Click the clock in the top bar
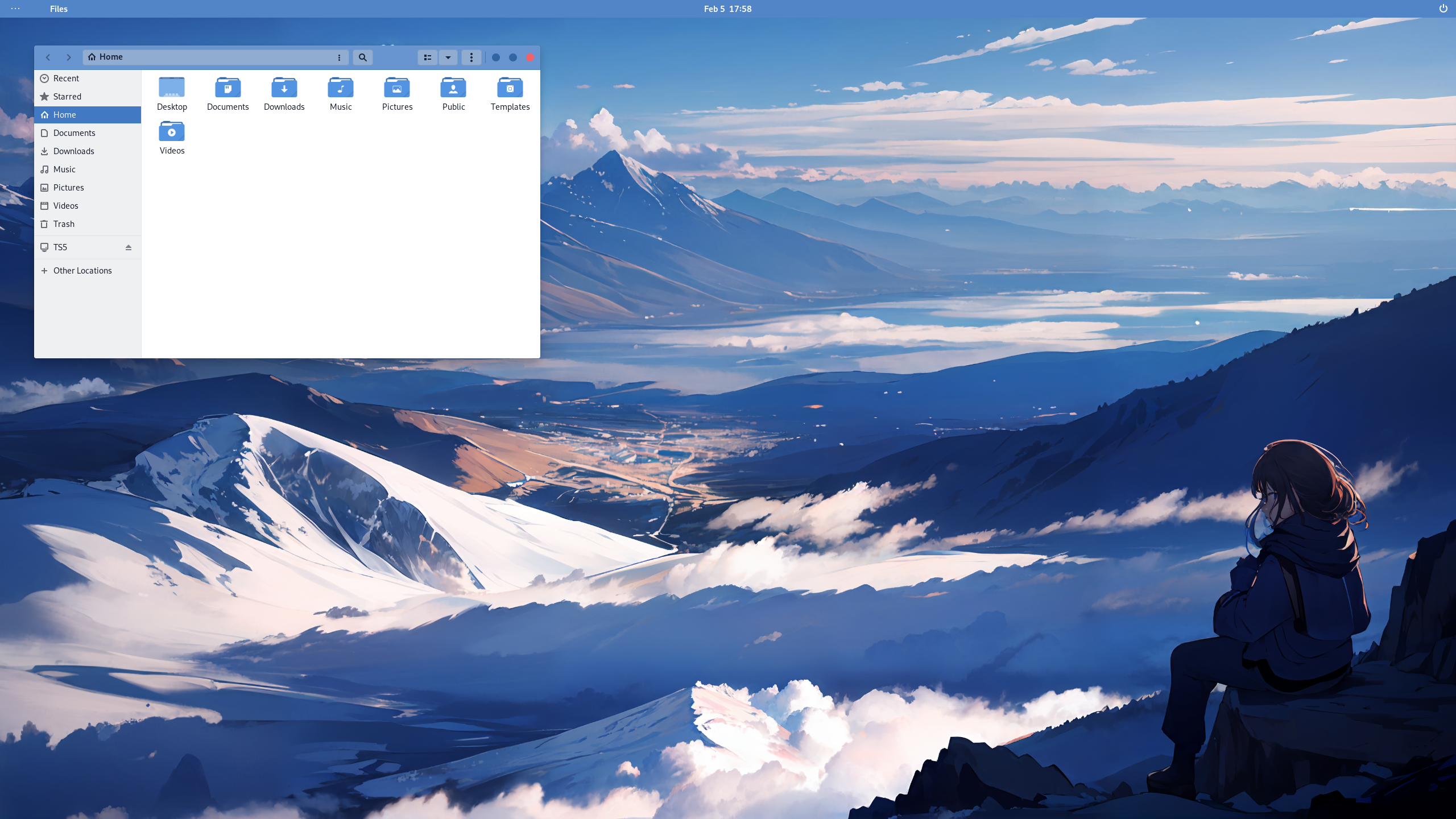 click(727, 9)
